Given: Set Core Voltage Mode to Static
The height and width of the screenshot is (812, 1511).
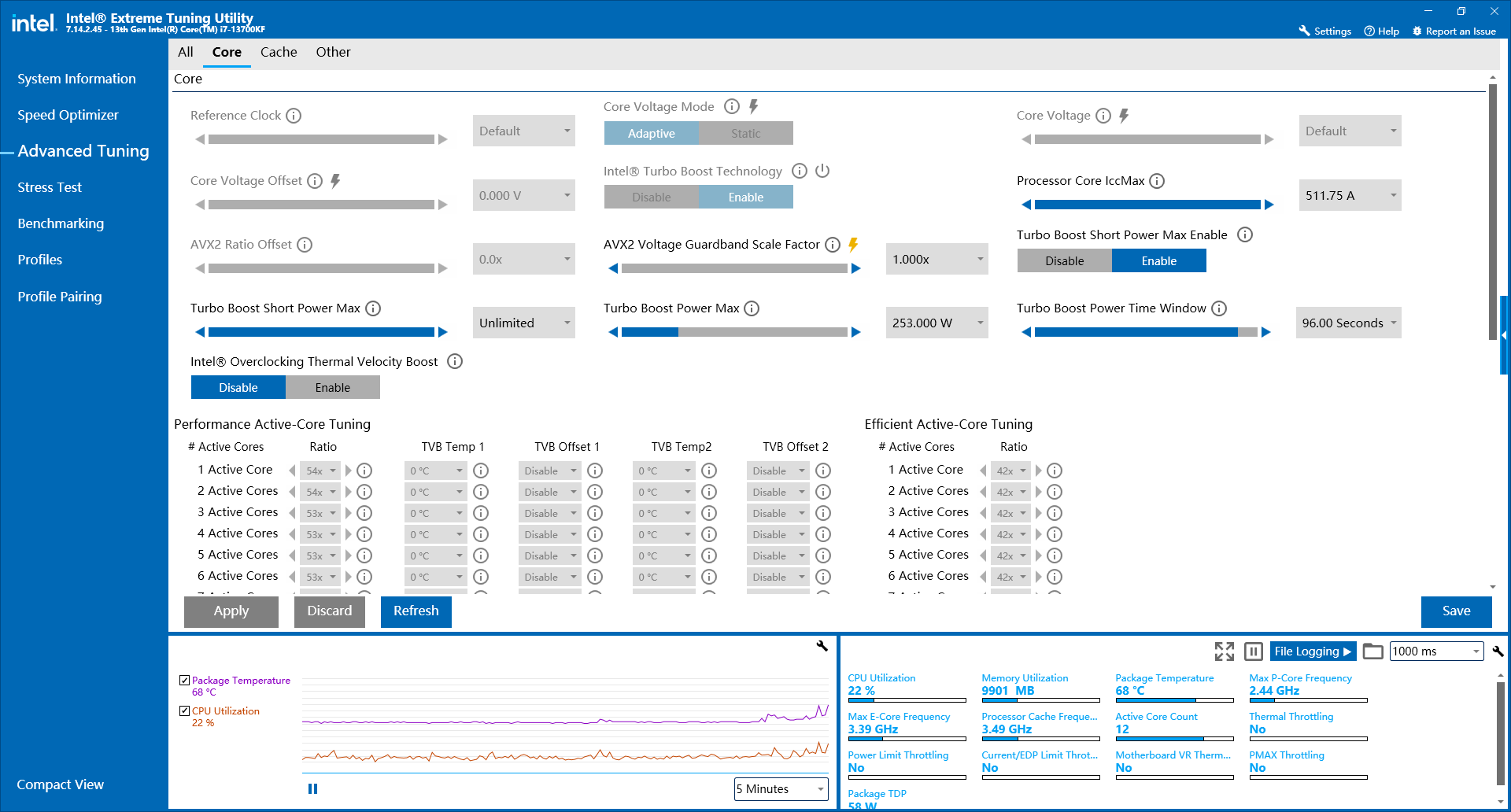Looking at the screenshot, I should pos(745,133).
